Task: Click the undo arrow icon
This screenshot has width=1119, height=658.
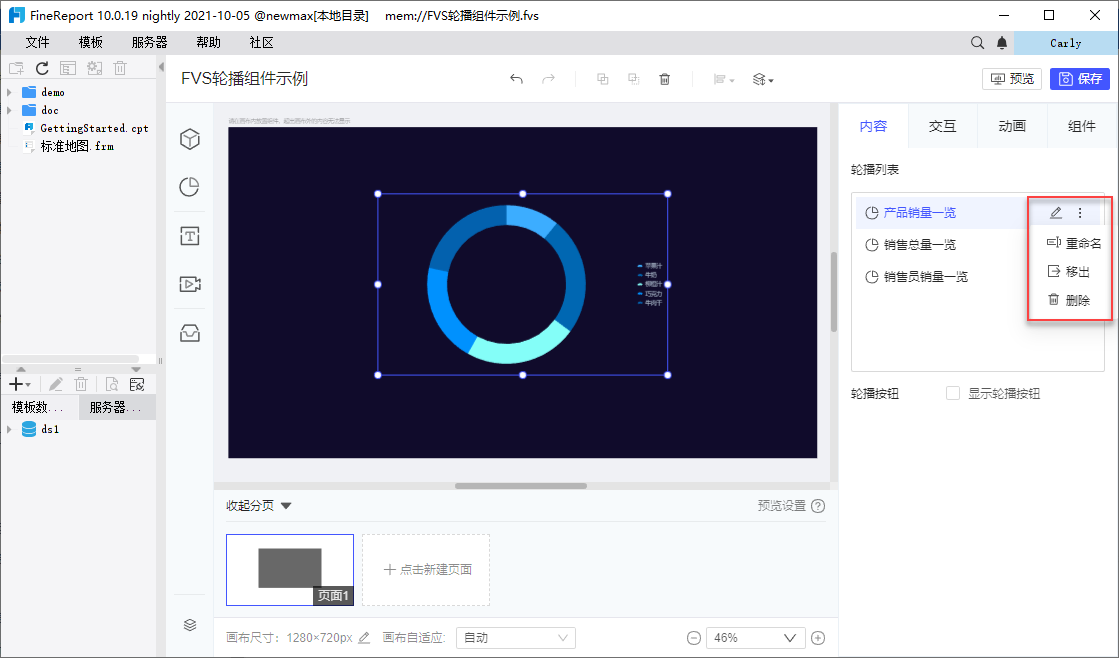Action: click(516, 79)
